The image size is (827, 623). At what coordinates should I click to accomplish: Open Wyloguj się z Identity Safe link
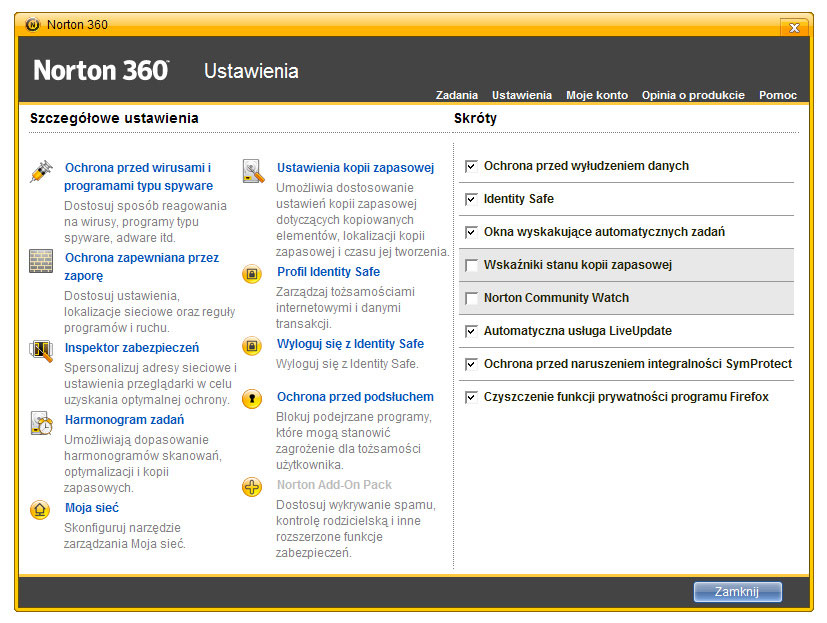coord(350,344)
